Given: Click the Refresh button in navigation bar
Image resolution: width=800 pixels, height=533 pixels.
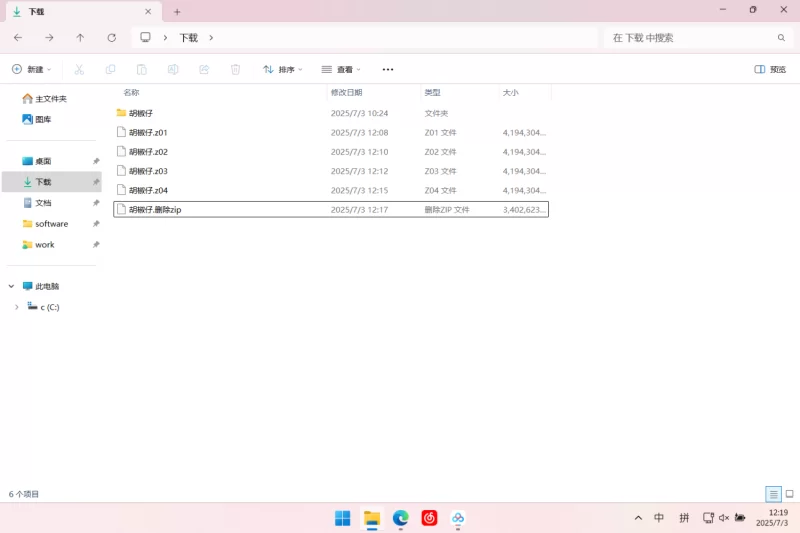Looking at the screenshot, I should [112, 37].
